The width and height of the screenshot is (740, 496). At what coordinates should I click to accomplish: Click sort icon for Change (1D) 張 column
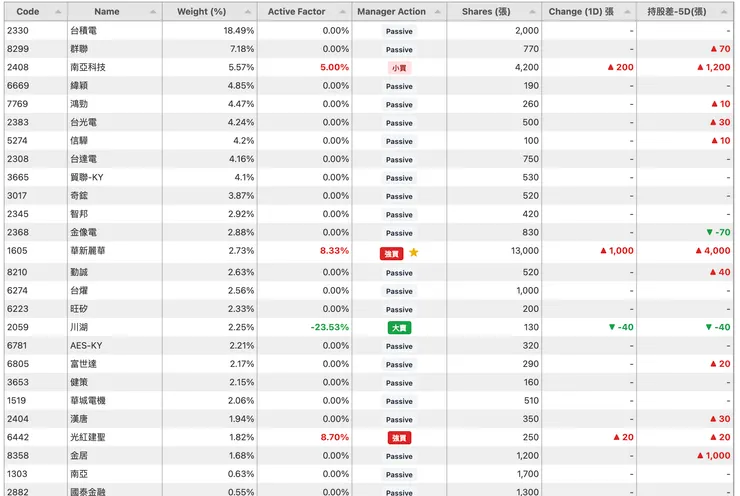pyautogui.click(x=625, y=12)
